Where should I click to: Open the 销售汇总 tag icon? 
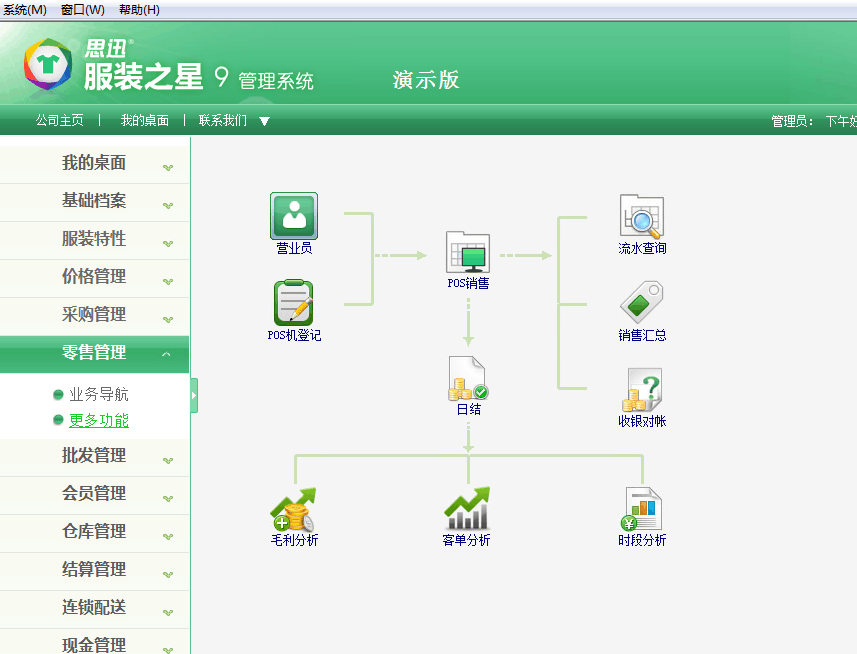pyautogui.click(x=642, y=302)
